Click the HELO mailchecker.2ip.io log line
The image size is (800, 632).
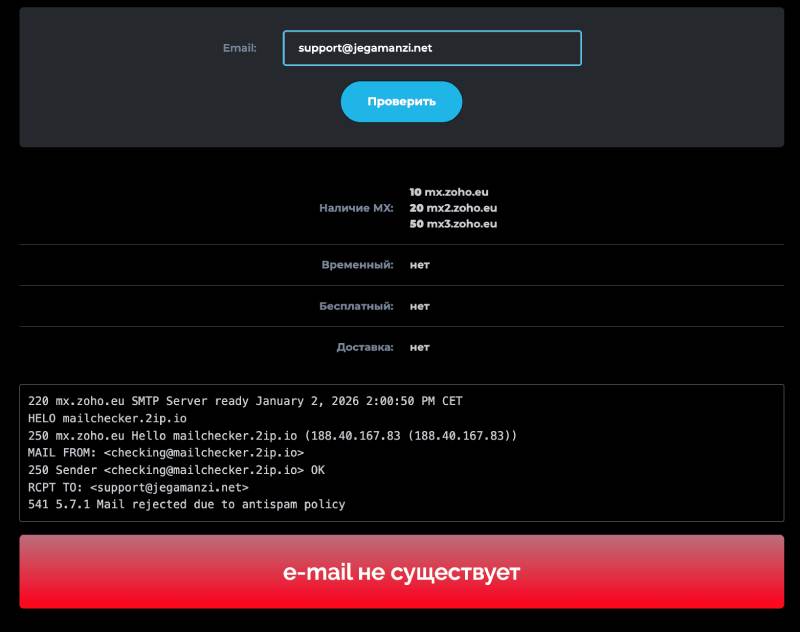point(107,418)
